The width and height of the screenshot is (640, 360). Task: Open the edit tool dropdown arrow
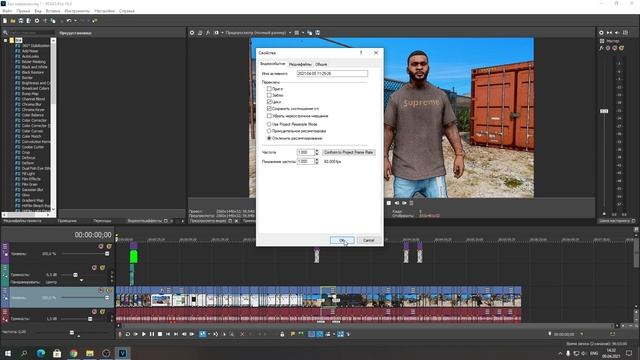point(209,334)
